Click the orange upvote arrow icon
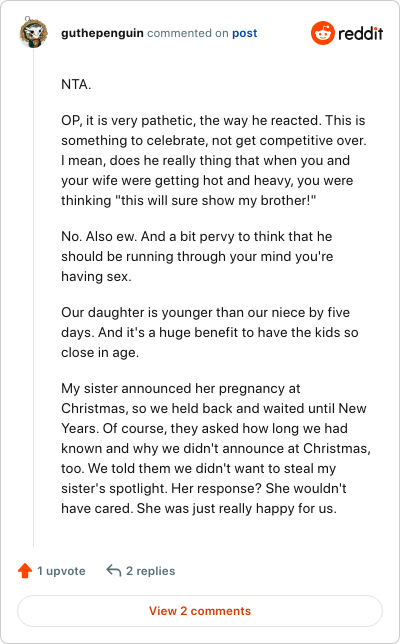Viewport: 400px width, 644px height. [25, 570]
